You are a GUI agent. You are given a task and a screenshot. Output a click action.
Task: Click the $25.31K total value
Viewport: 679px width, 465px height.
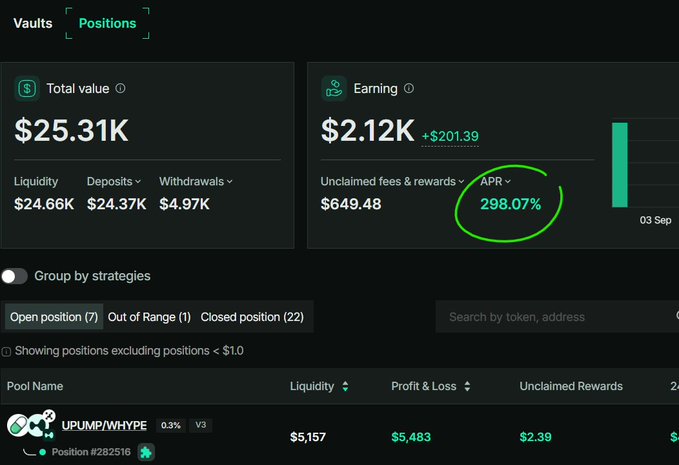point(71,130)
